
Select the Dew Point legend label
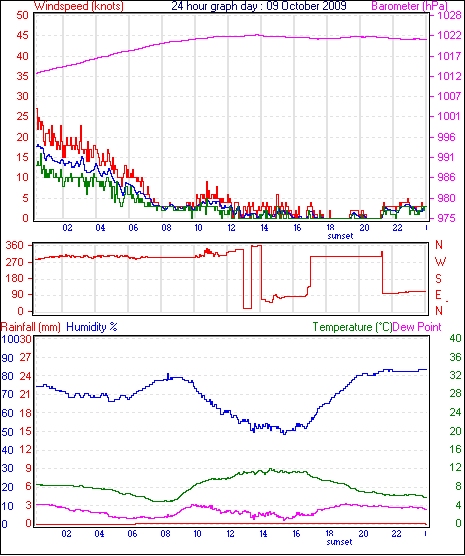[417, 327]
